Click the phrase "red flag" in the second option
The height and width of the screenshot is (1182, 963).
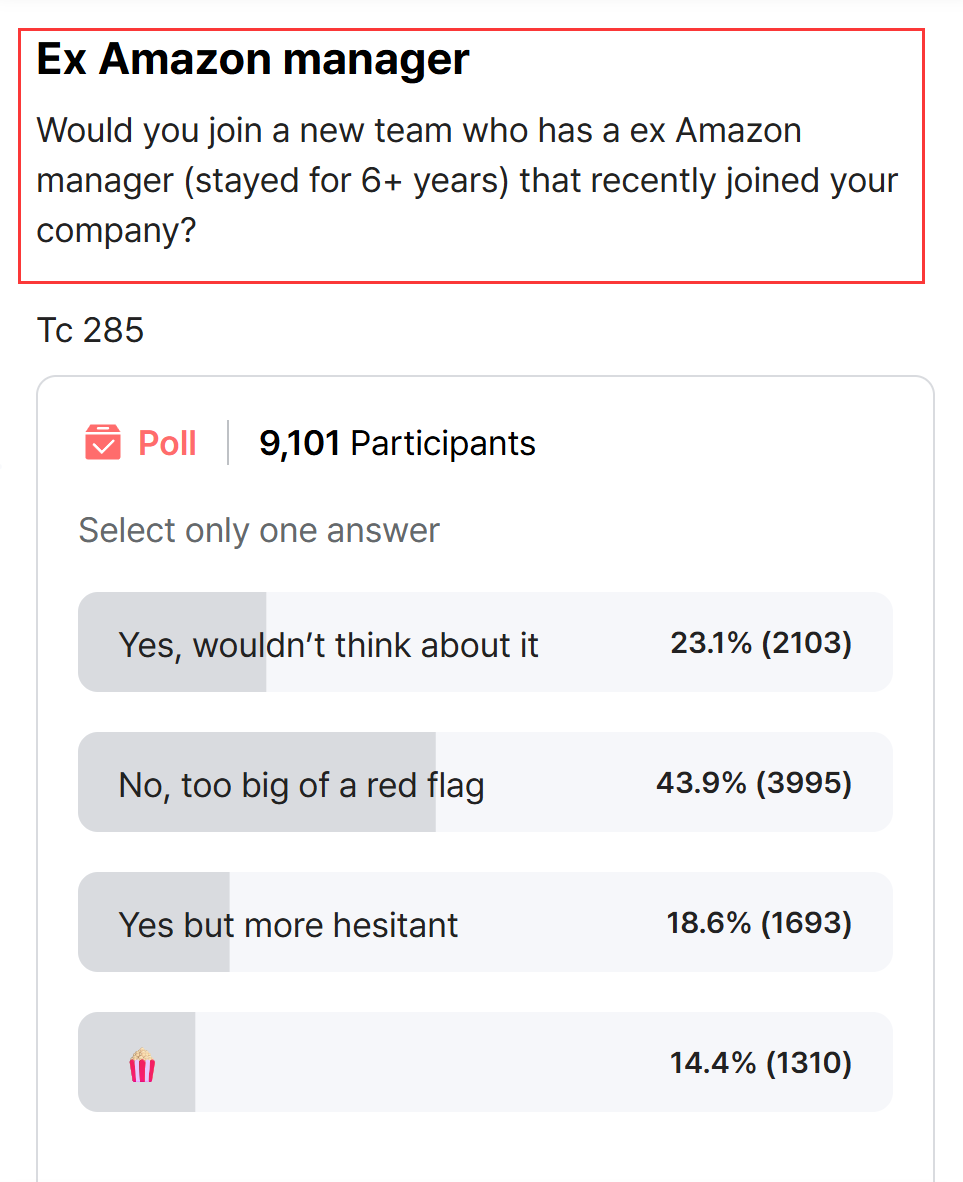pyautogui.click(x=425, y=785)
